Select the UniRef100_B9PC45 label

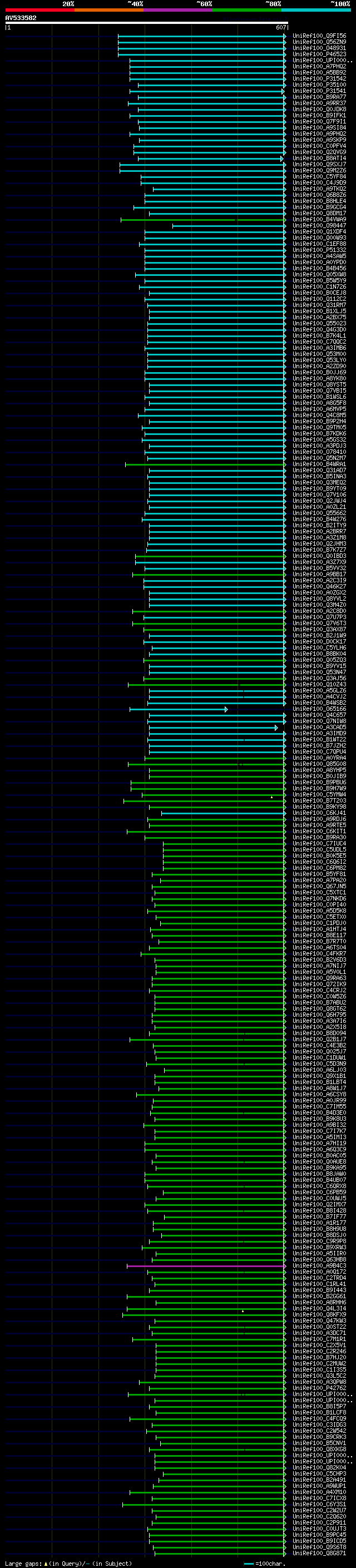click(x=319, y=1535)
